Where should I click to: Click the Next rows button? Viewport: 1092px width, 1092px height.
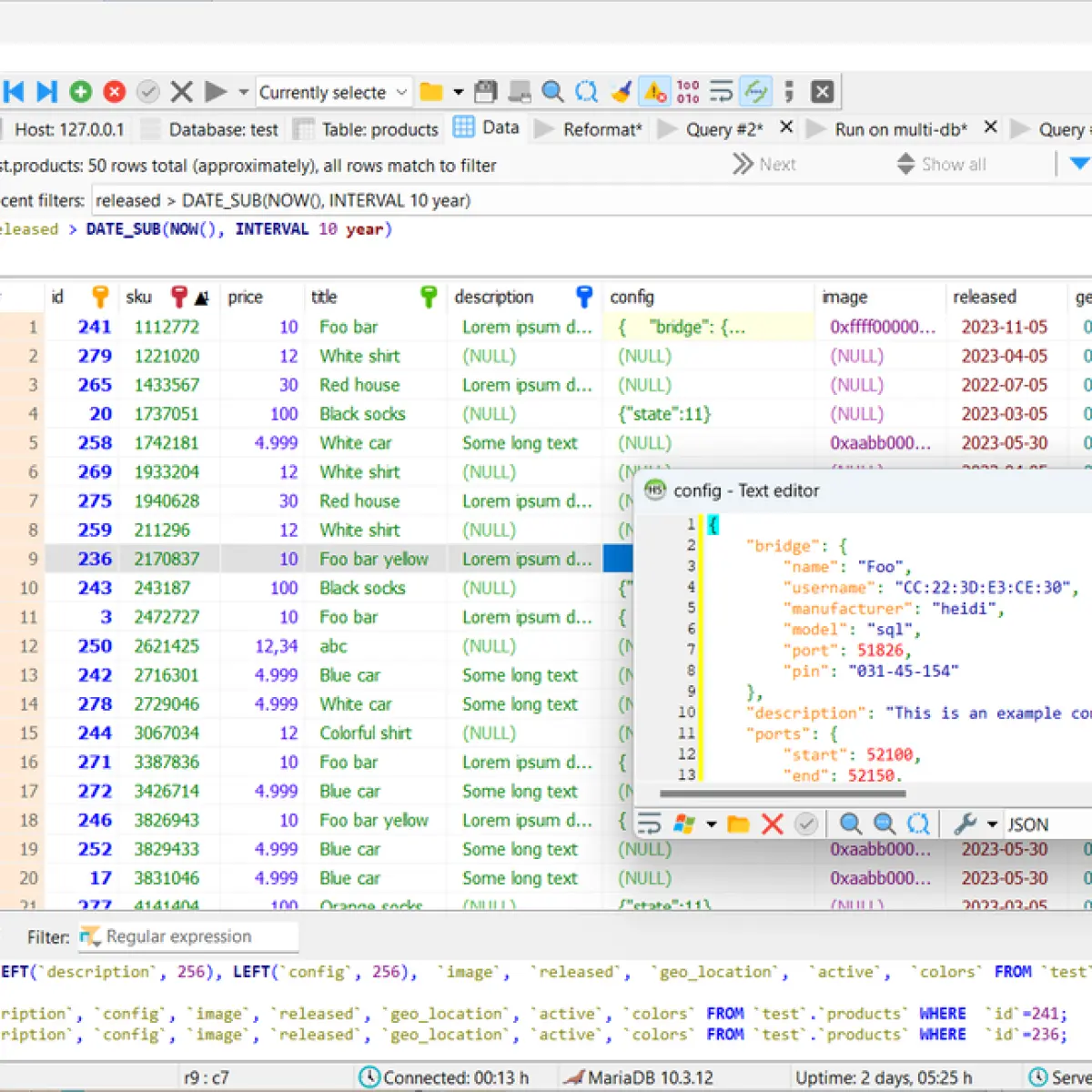(x=764, y=165)
